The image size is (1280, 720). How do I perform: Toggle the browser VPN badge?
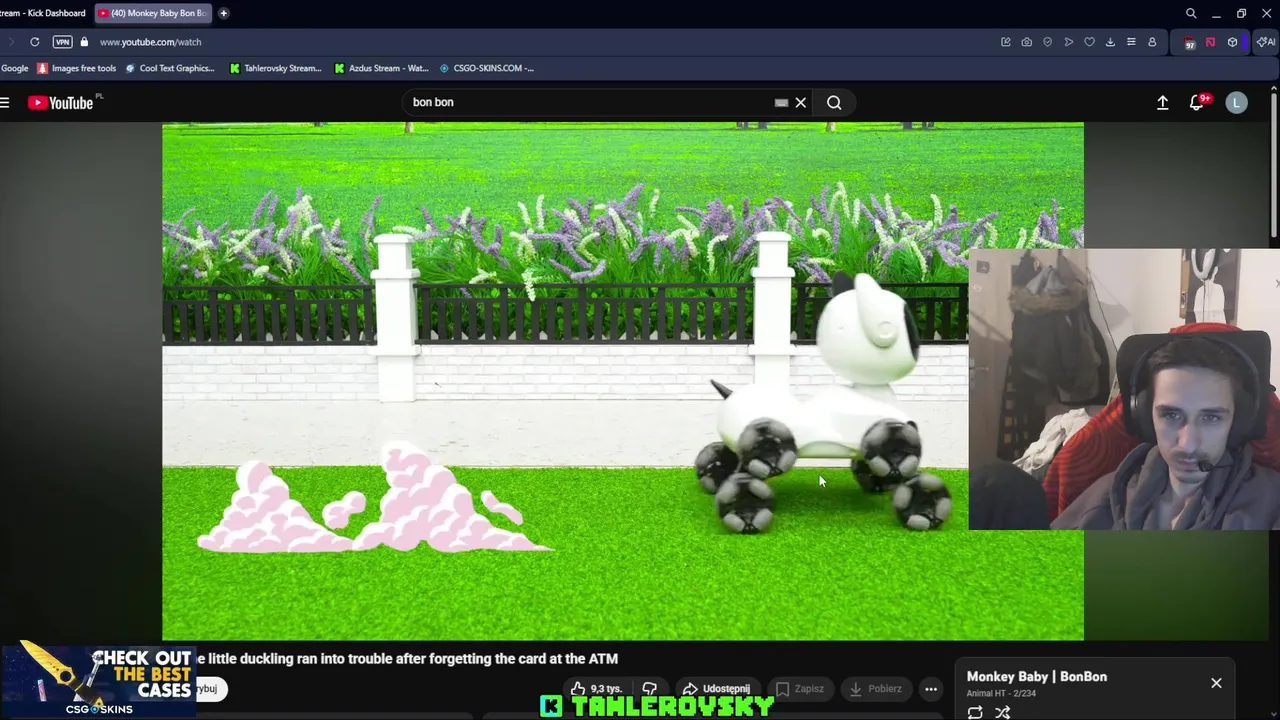point(63,42)
